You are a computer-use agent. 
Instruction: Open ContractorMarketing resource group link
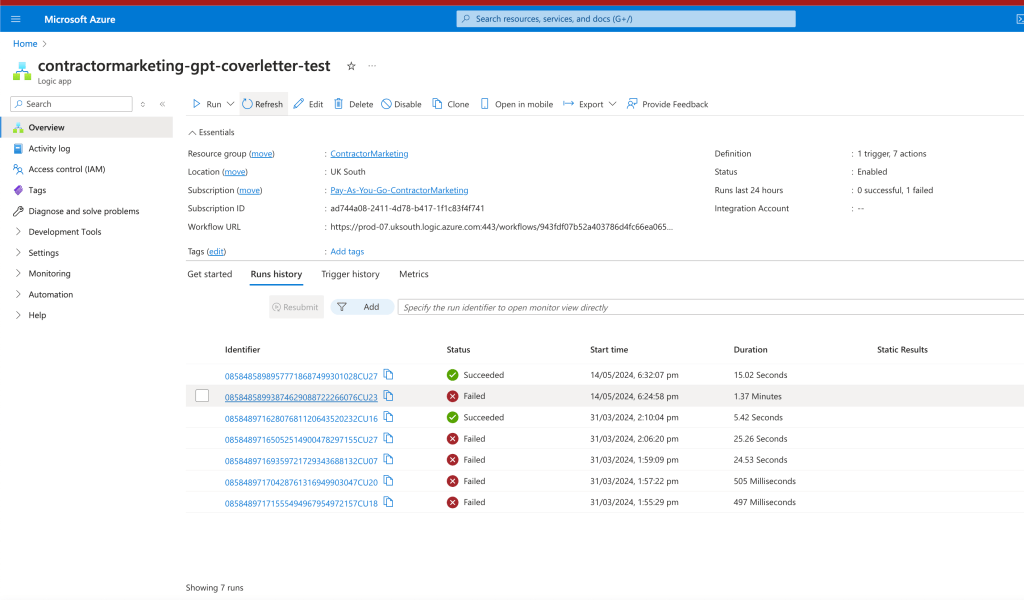coord(369,153)
